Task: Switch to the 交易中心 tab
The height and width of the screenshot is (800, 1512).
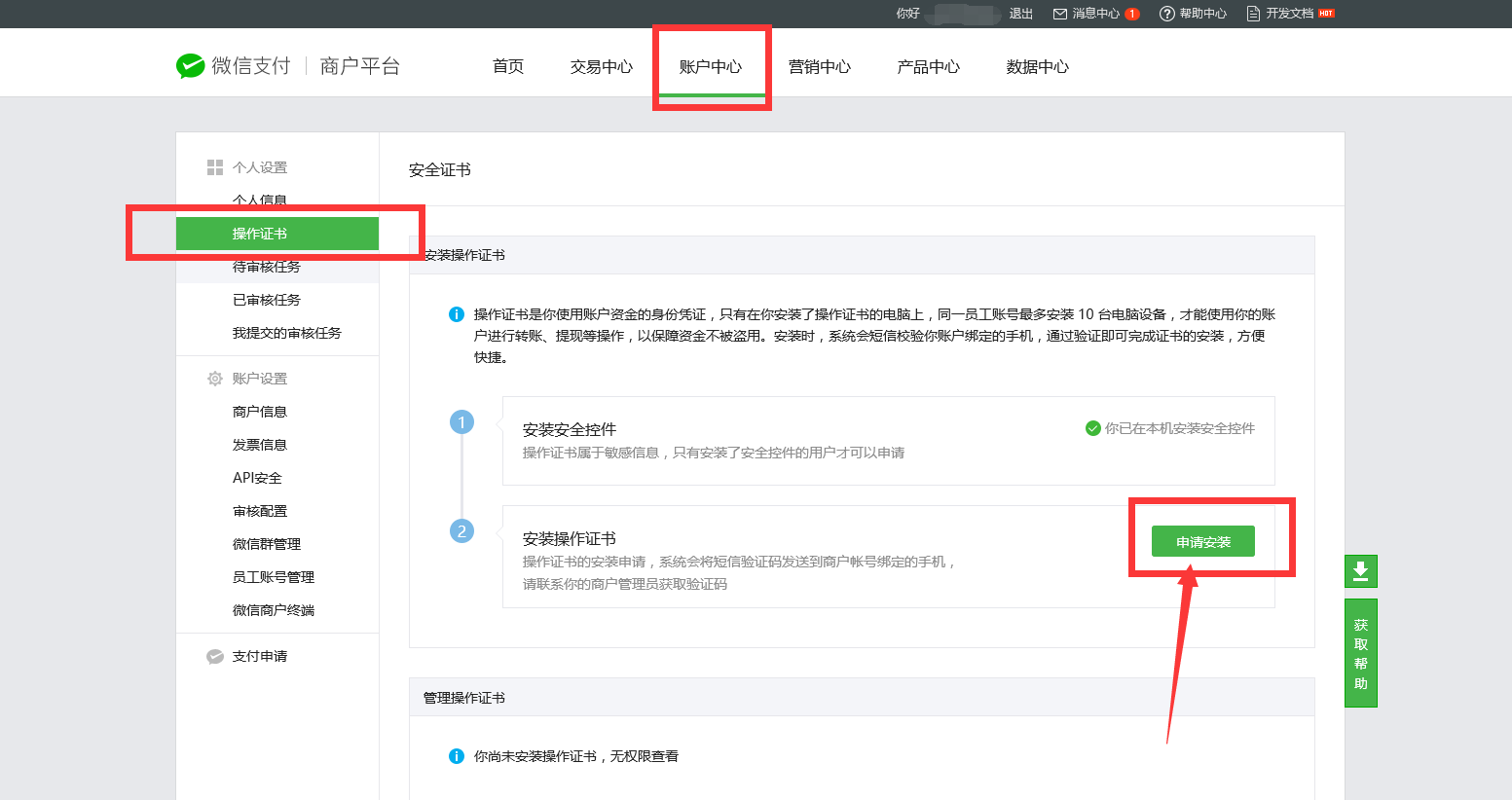Action: tap(601, 67)
